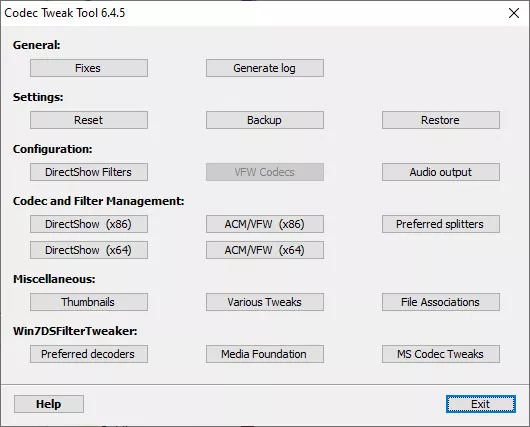
Task: Click the Generate log button
Action: point(265,68)
